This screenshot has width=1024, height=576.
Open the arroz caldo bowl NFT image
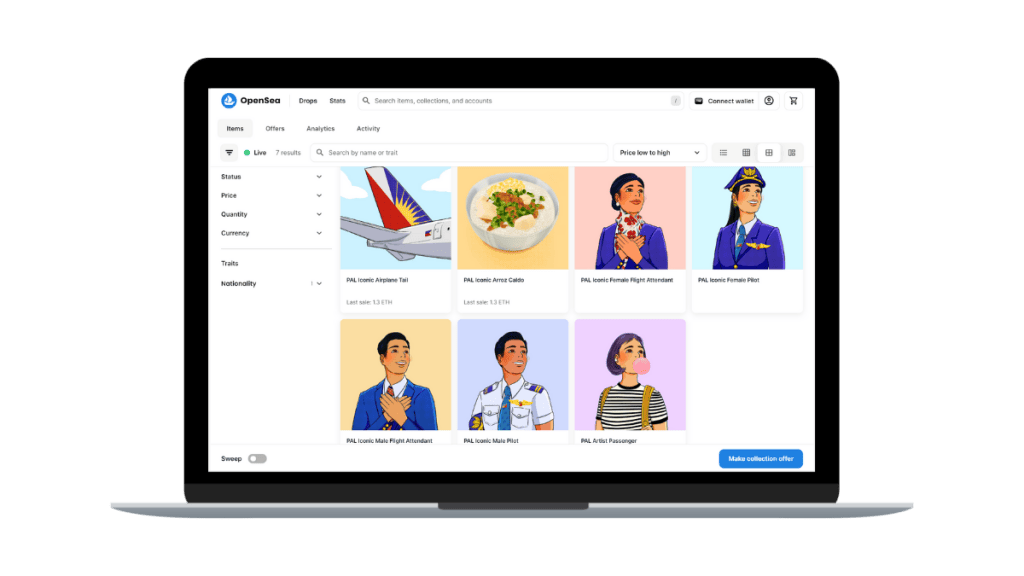[x=513, y=217]
